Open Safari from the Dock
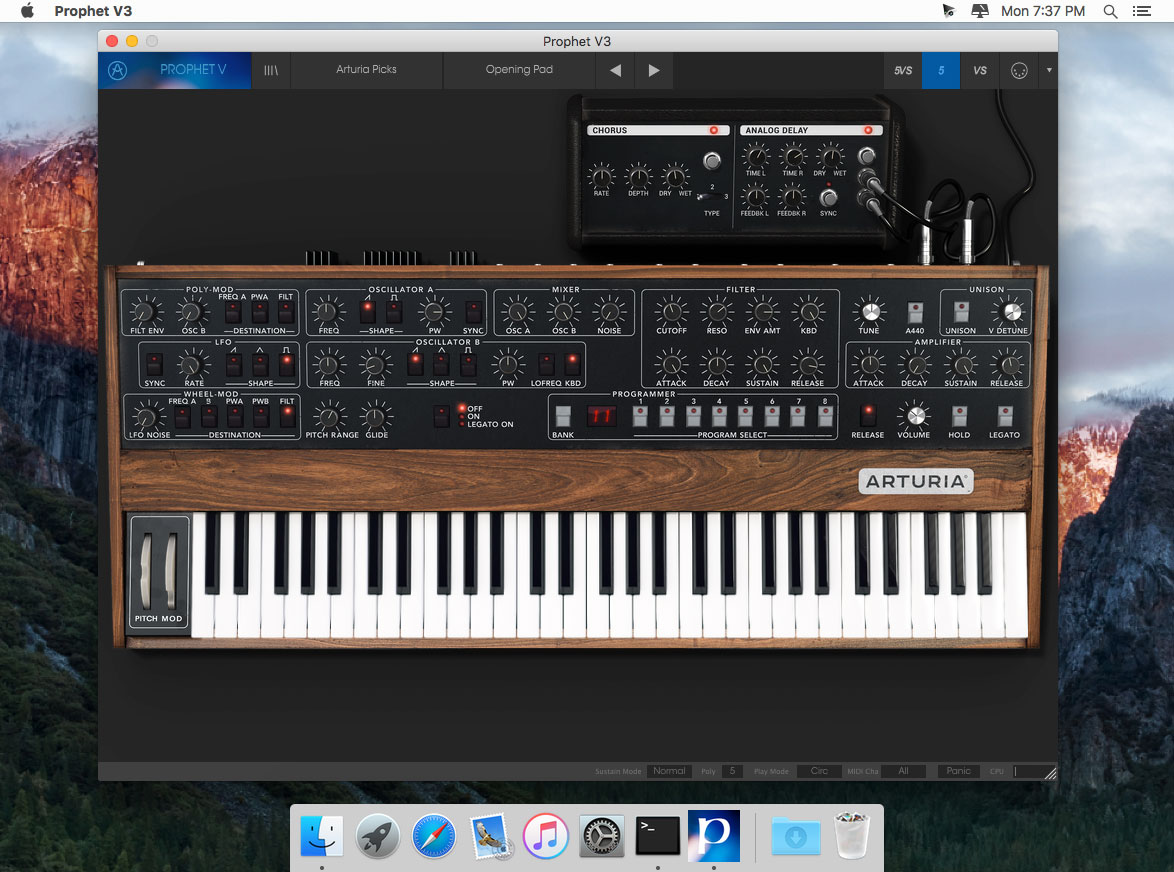The image size is (1174, 872). point(434,835)
